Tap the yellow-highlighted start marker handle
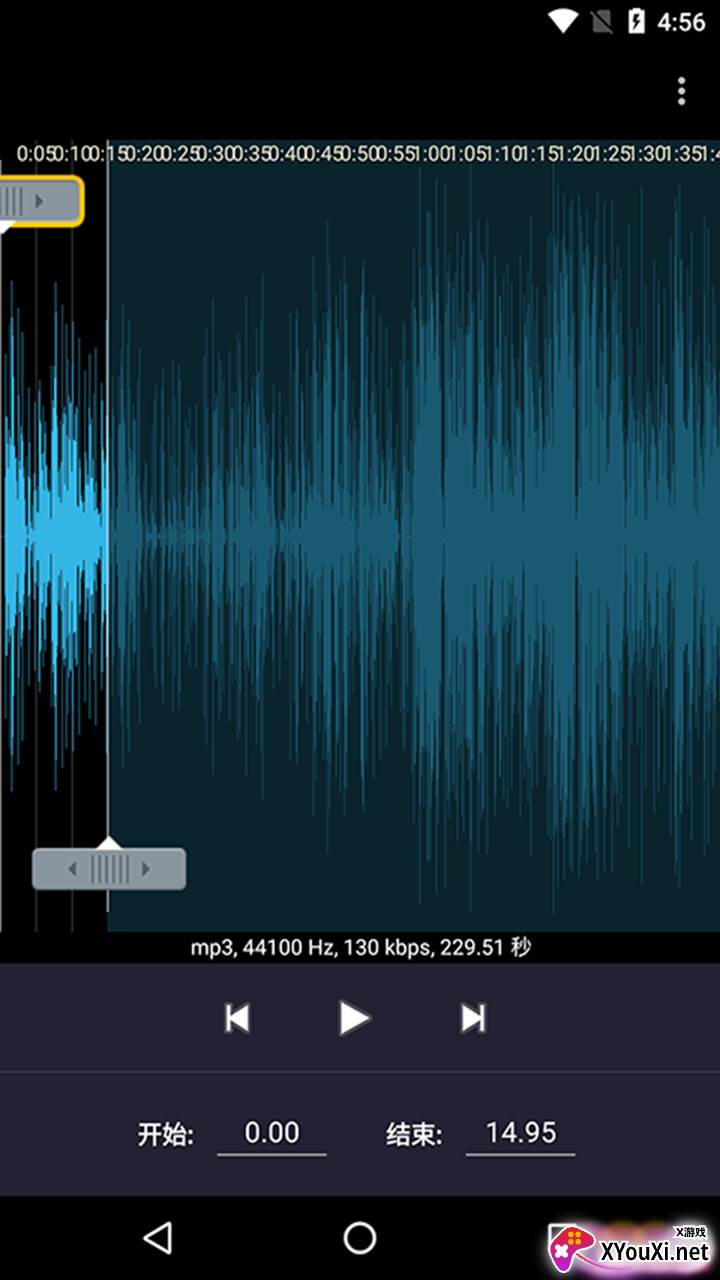 (38, 201)
